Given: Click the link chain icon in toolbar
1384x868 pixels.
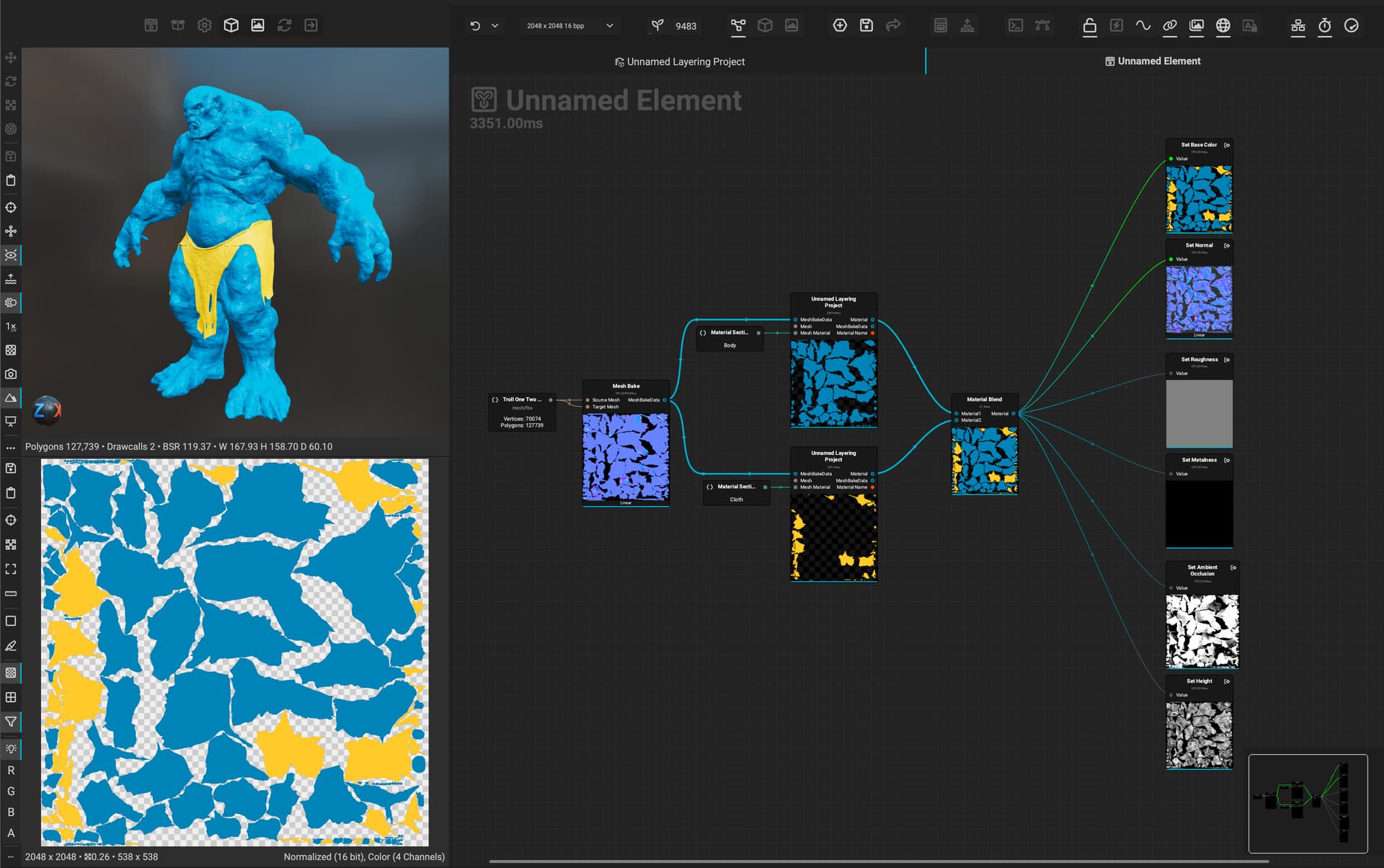Looking at the screenshot, I should click(1169, 25).
